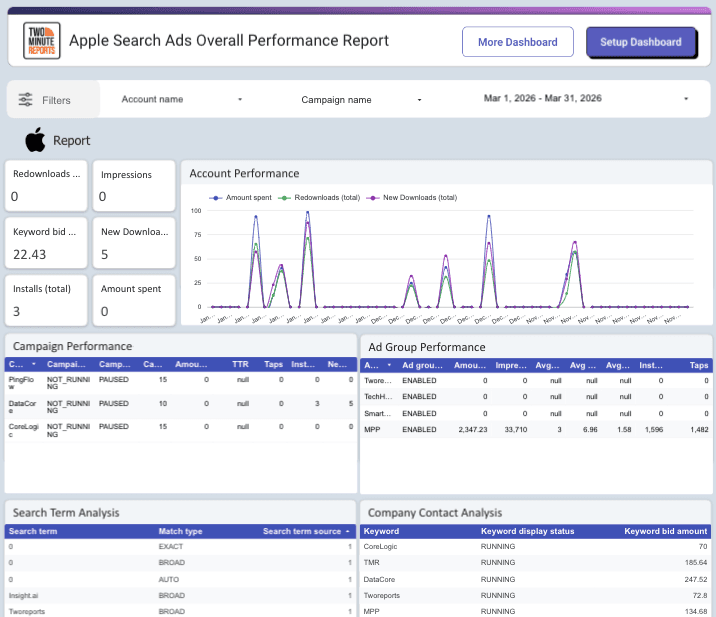Click the Two Minute Reports logo
The height and width of the screenshot is (617, 716).
pos(42,41)
